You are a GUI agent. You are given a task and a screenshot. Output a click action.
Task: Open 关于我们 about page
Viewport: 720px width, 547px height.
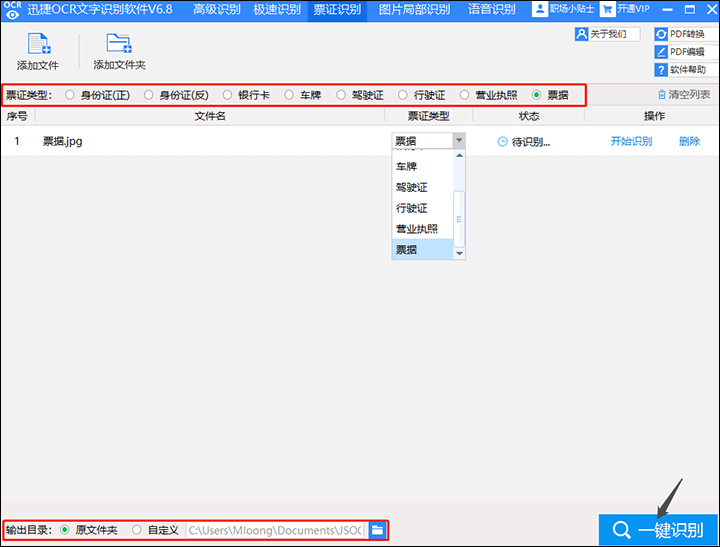[x=607, y=34]
